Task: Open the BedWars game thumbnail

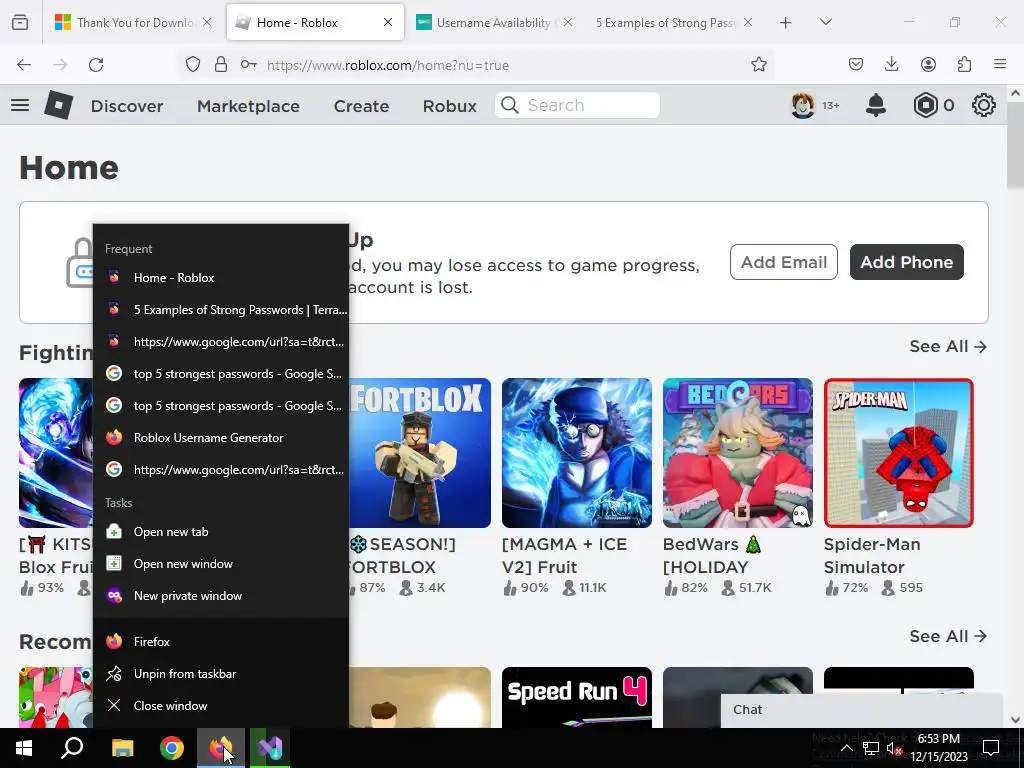Action: click(x=738, y=453)
